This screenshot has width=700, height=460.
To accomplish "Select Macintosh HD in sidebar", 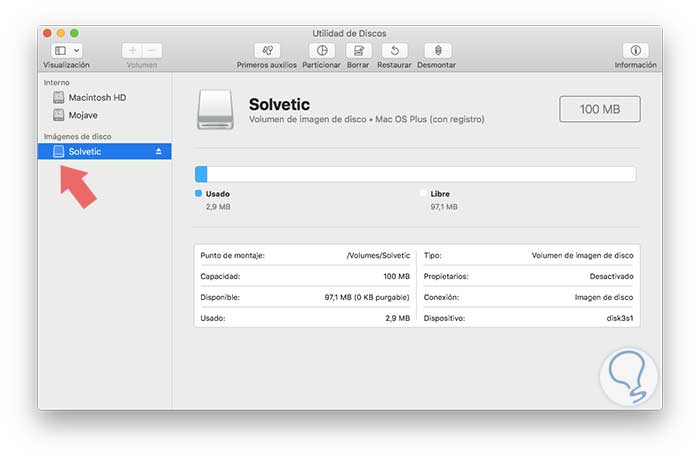I will 104,97.
